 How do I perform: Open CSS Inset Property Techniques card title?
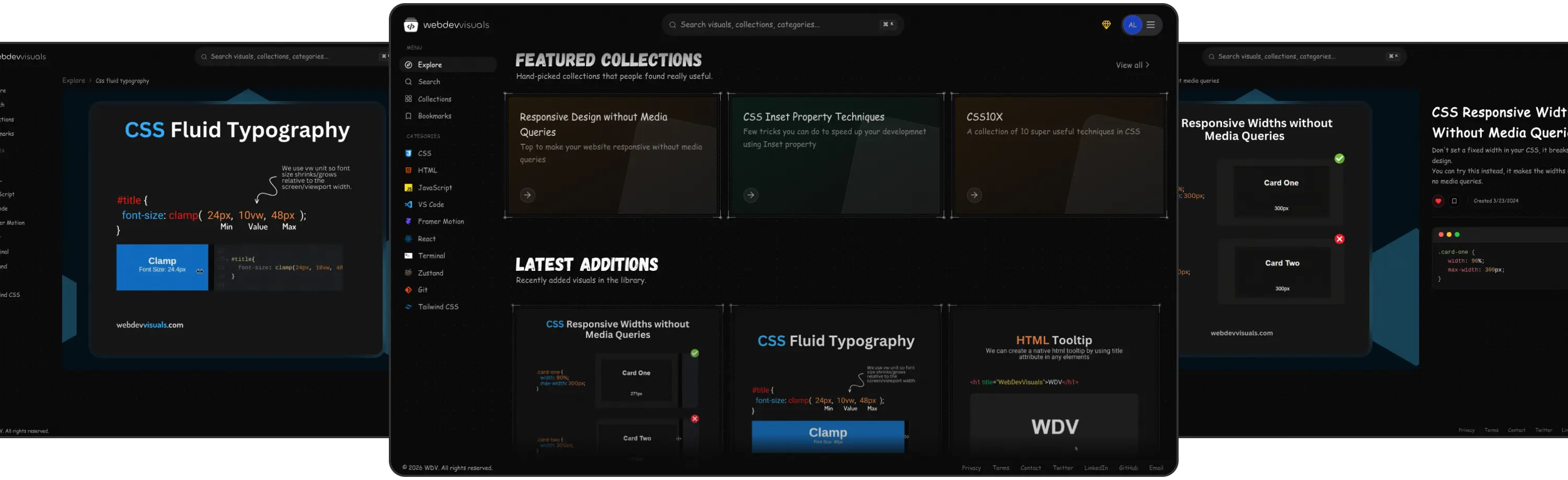pyautogui.click(x=813, y=117)
